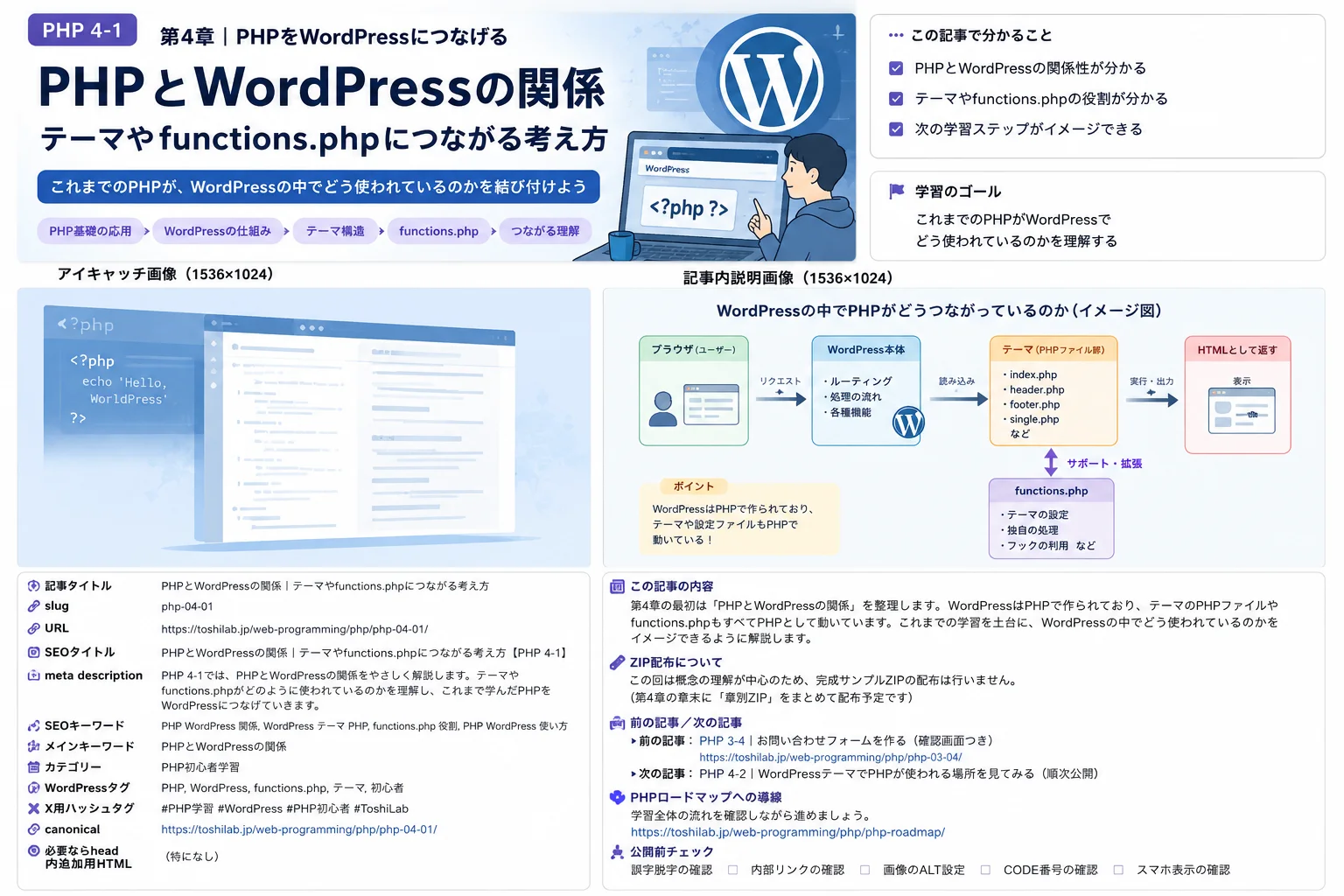1344x896 pixels.
Task: Click the circle icon beside 必要ならhead内追加用HTML
Action: click(x=33, y=850)
